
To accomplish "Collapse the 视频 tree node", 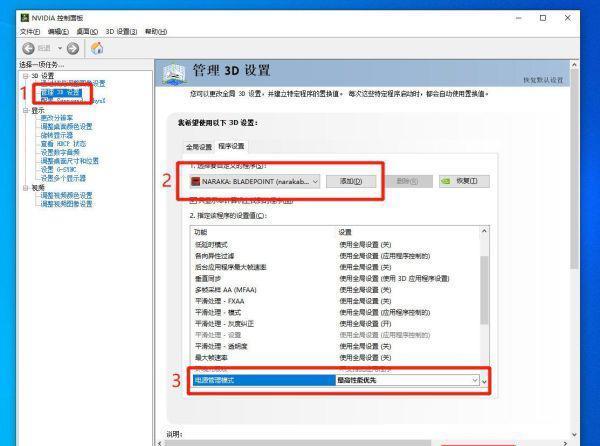I will [x=26, y=188].
